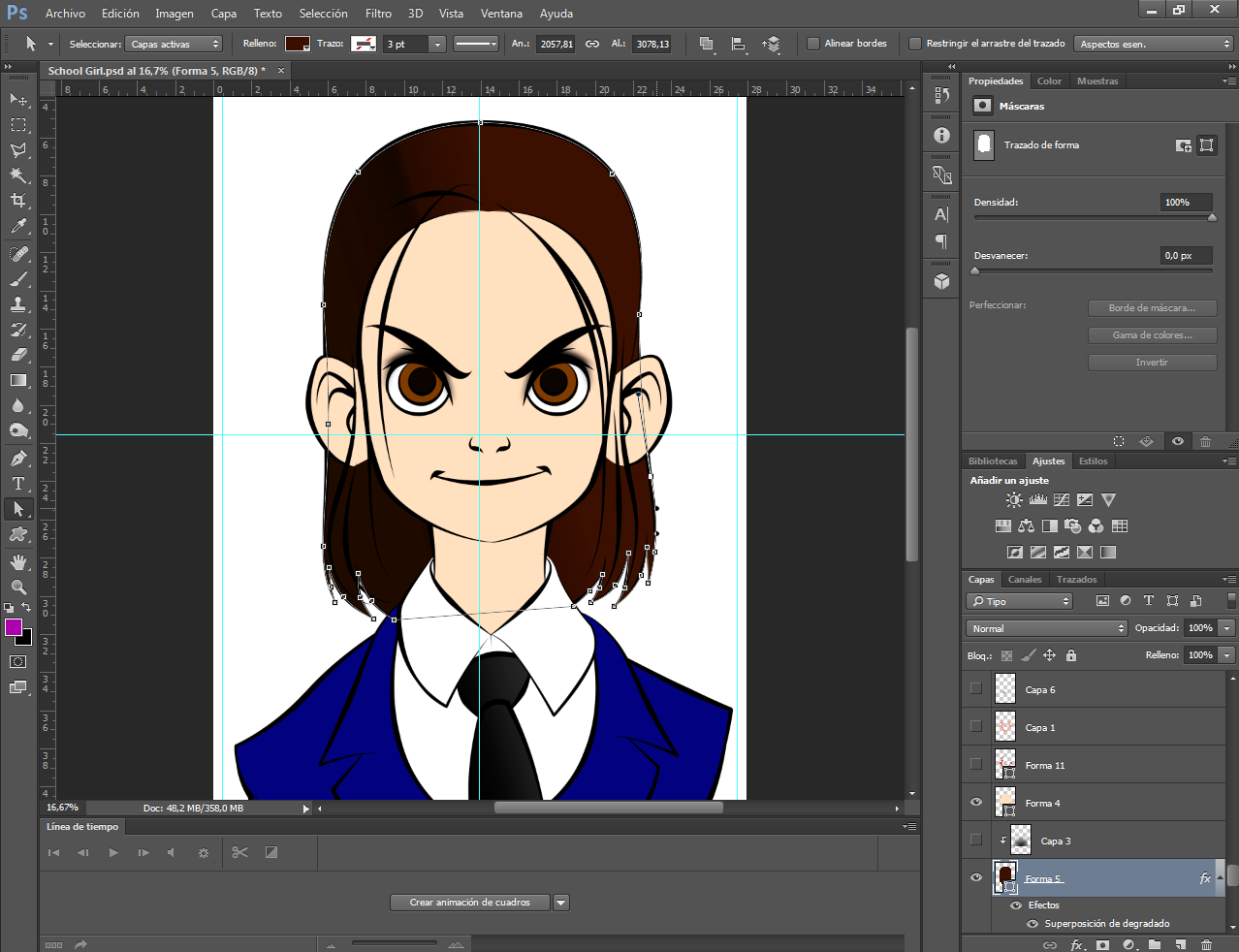Close the School Girl.psd document tab
The height and width of the screenshot is (952, 1239).
281,71
